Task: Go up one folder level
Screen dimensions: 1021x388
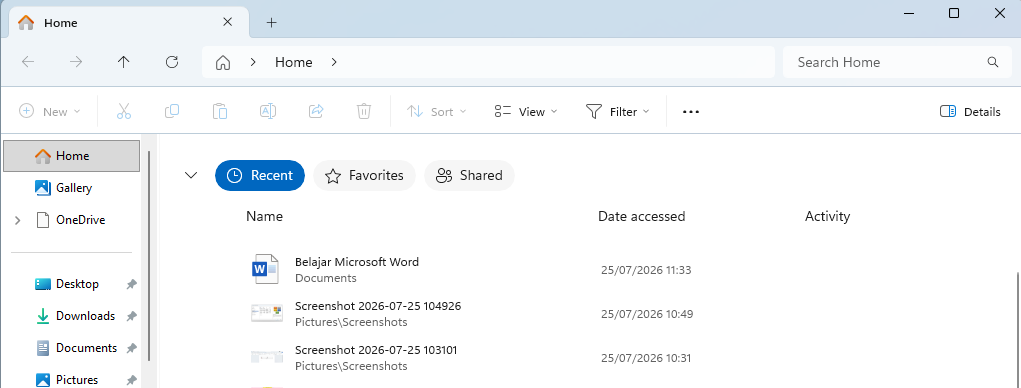Action: pos(124,62)
